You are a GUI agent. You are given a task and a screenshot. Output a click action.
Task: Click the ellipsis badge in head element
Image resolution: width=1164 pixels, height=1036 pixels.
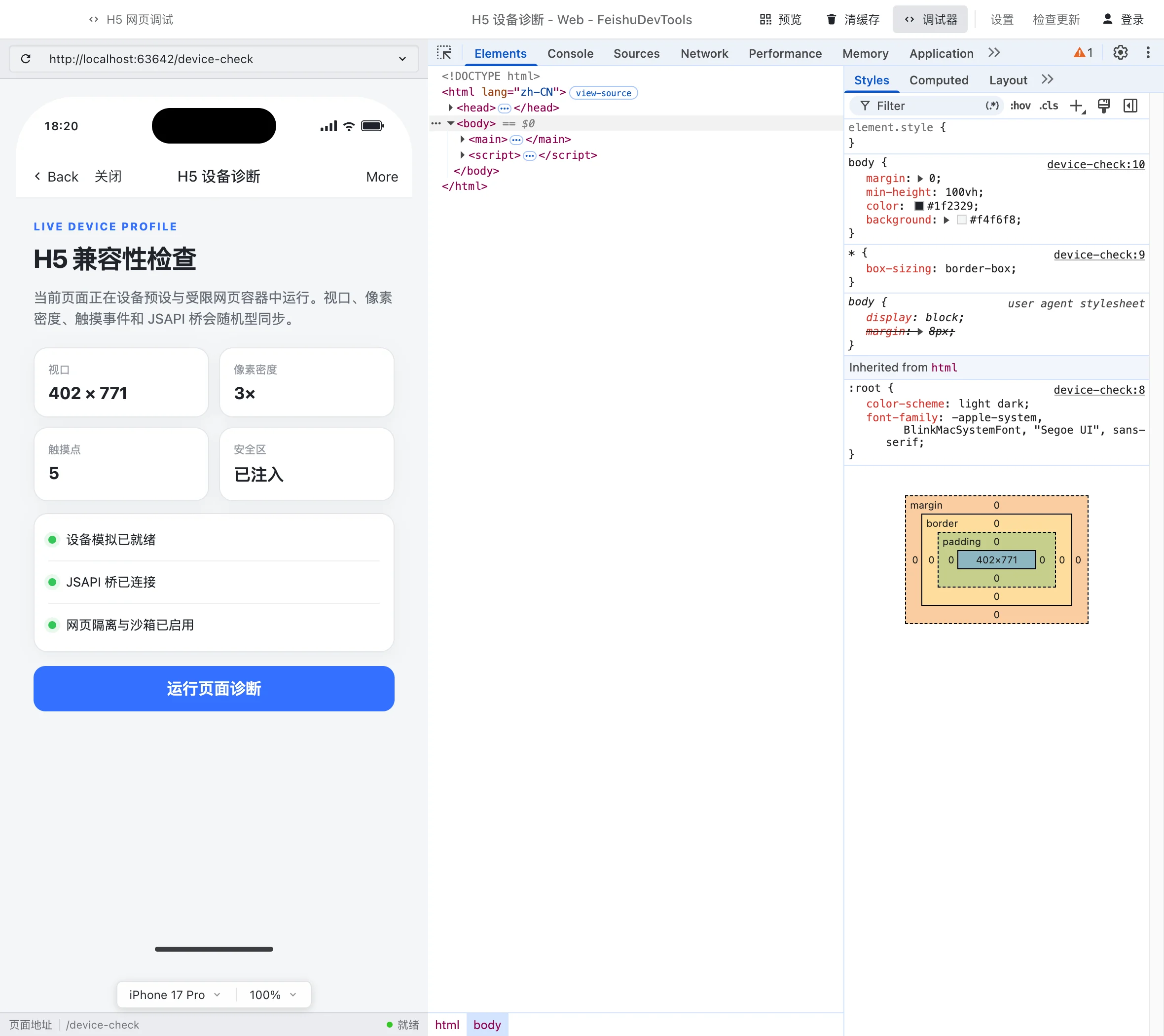[x=504, y=108]
